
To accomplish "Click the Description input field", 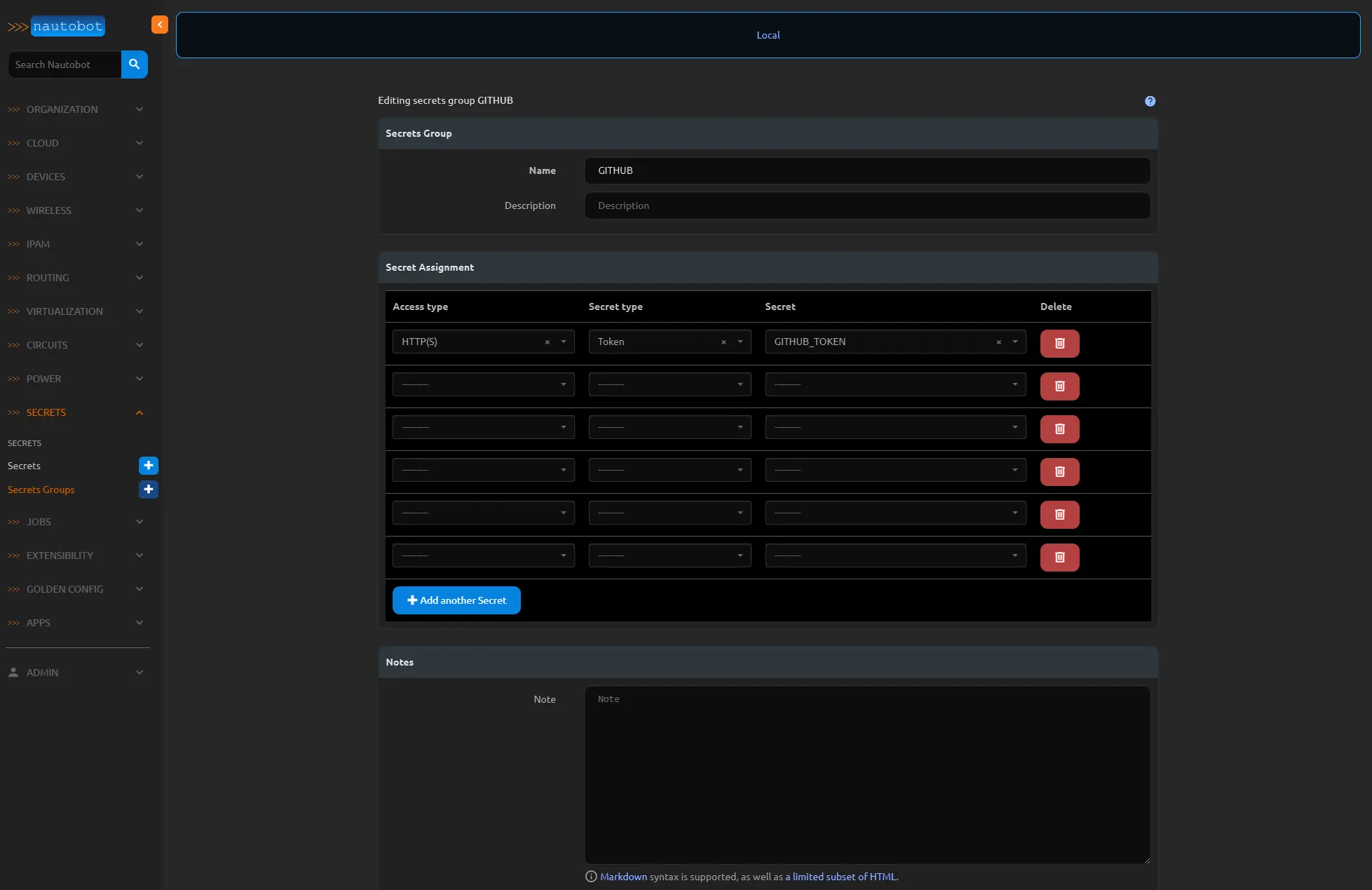I will coord(867,205).
